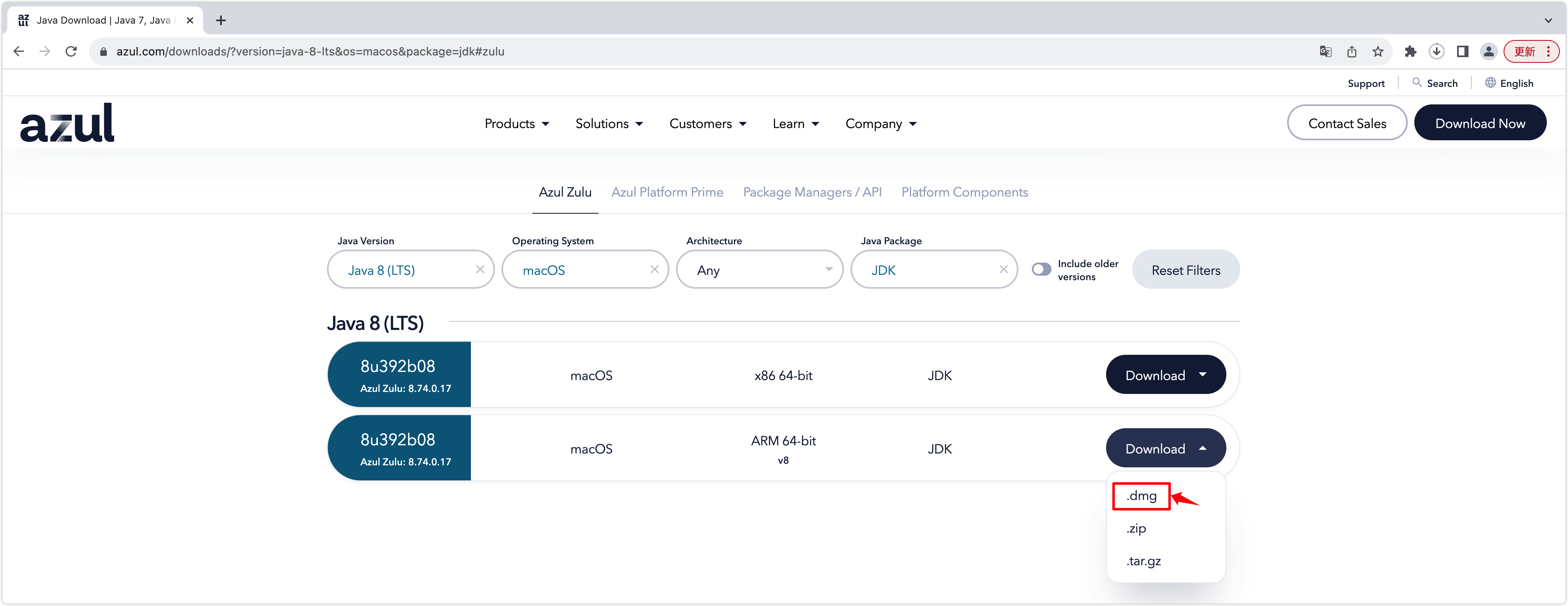Screen dimensions: 1568x606
Task: Click the Search magnifier icon
Action: [1416, 83]
